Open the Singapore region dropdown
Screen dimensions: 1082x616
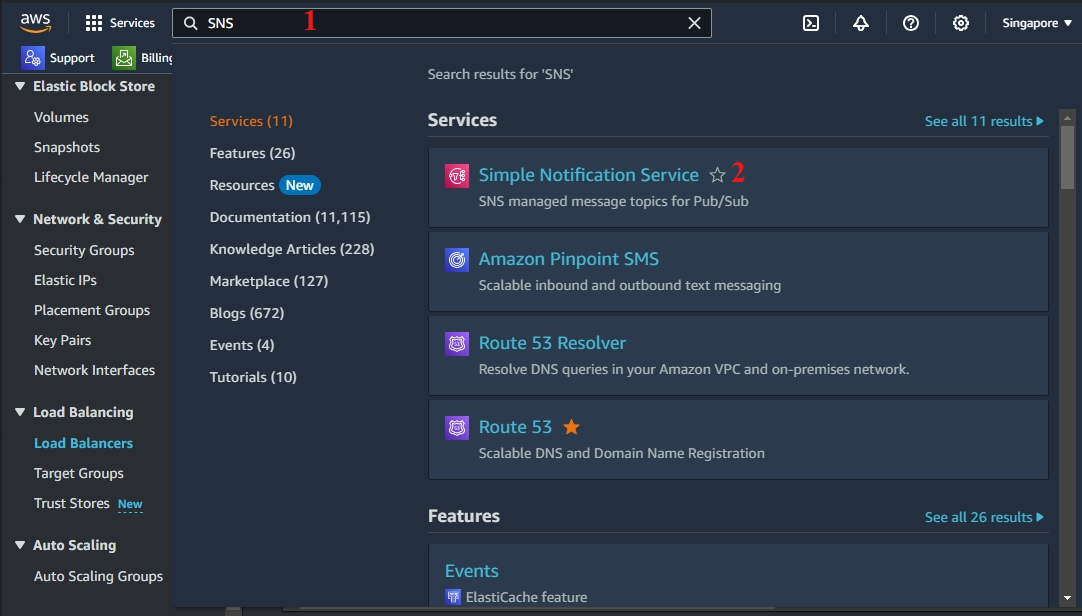click(1036, 23)
